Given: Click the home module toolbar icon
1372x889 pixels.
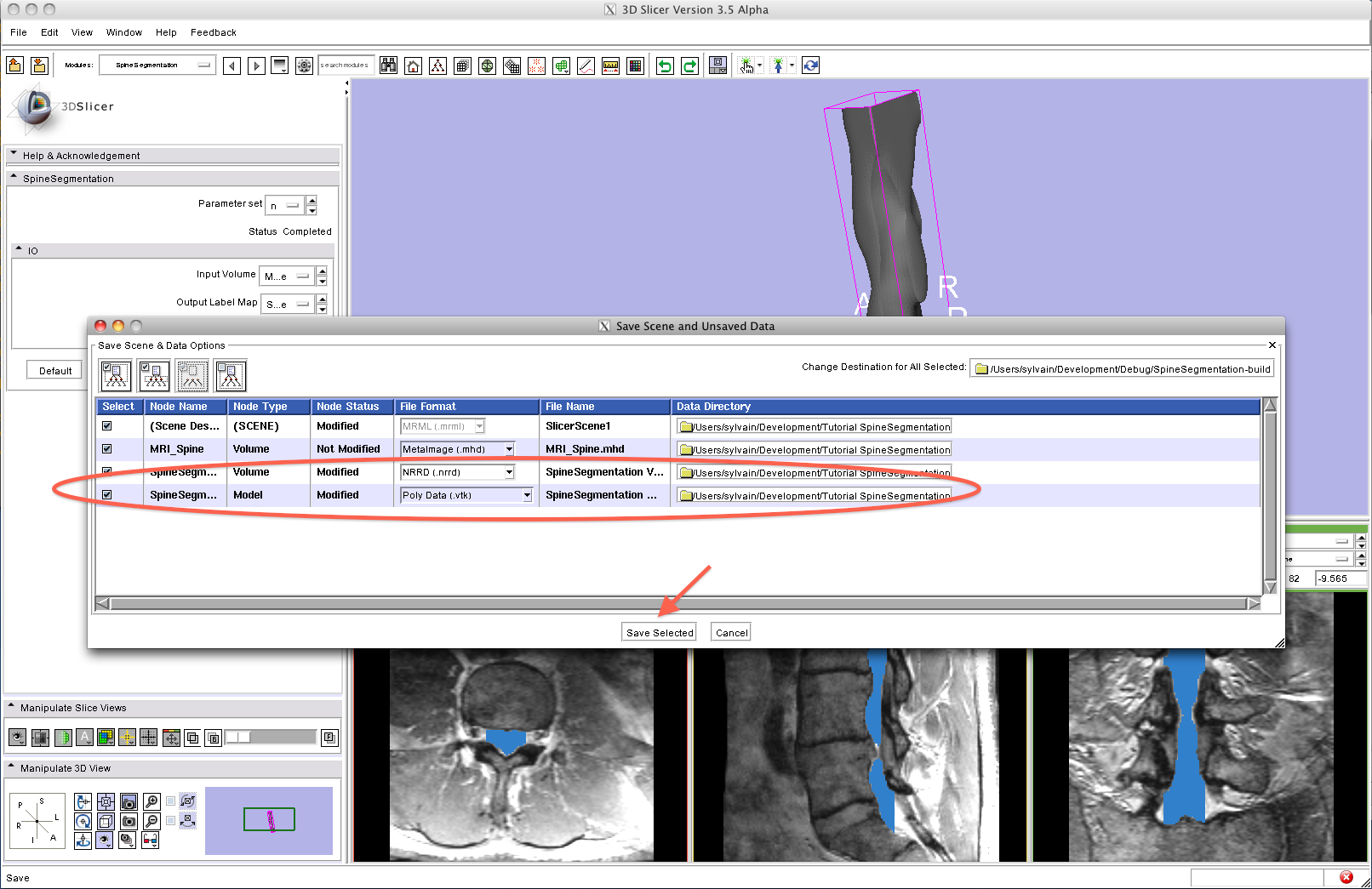Looking at the screenshot, I should click(x=413, y=66).
